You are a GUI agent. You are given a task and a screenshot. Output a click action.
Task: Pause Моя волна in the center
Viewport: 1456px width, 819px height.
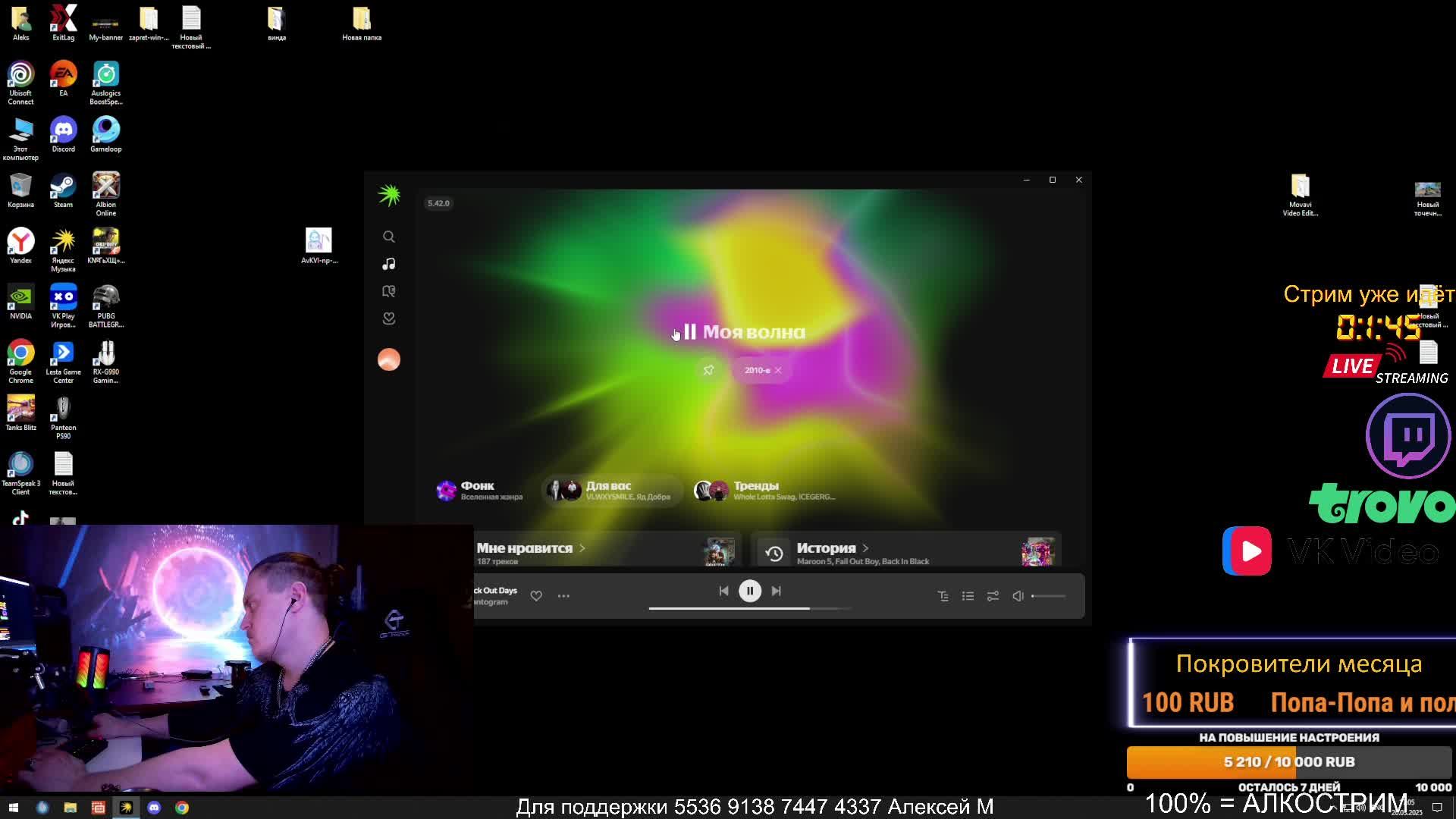click(689, 332)
